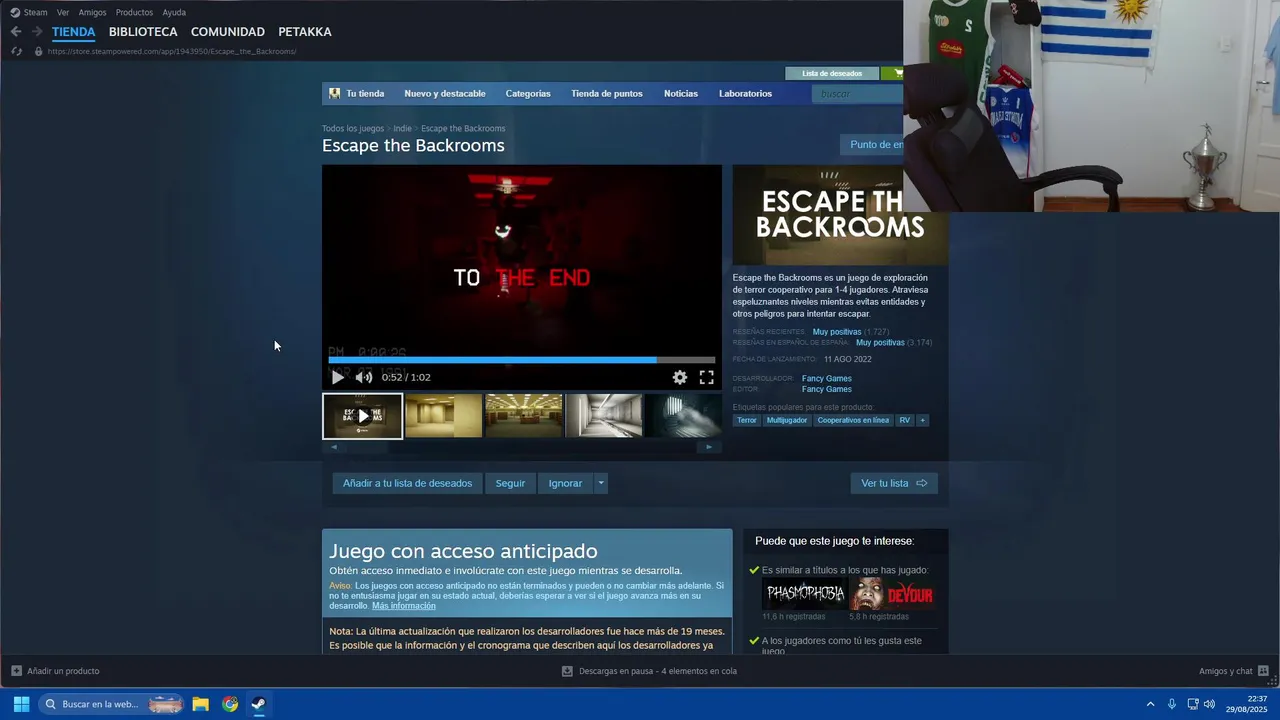Switch trailer to fullscreen
Image resolution: width=1280 pixels, height=720 pixels.
[706, 377]
